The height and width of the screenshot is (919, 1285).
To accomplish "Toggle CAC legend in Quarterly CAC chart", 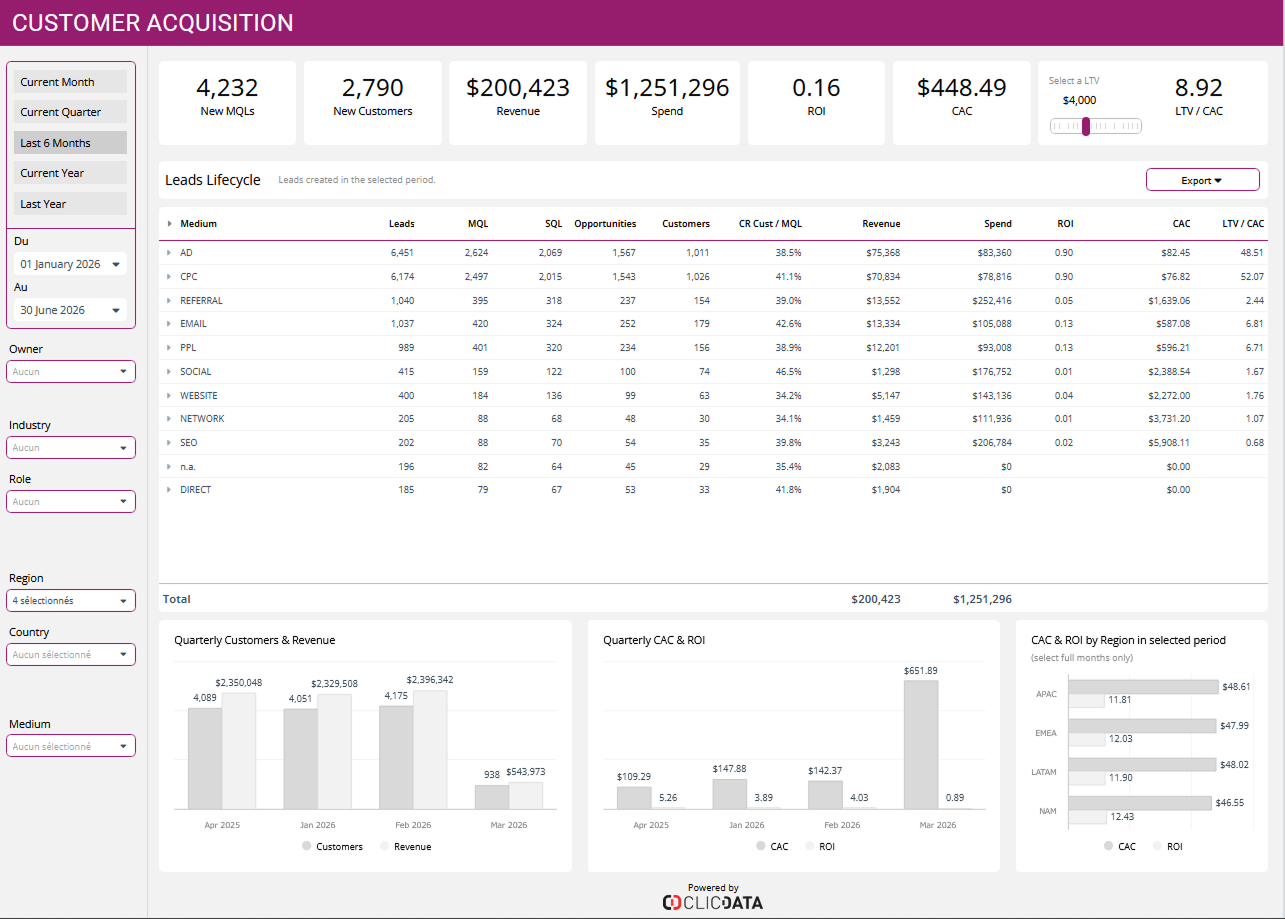I will [771, 846].
